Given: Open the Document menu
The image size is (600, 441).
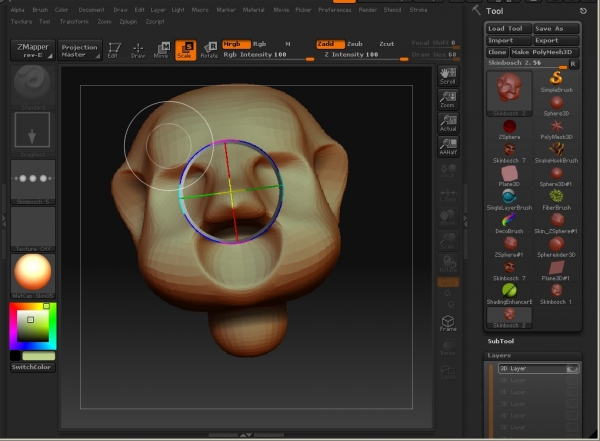Looking at the screenshot, I should (91, 10).
